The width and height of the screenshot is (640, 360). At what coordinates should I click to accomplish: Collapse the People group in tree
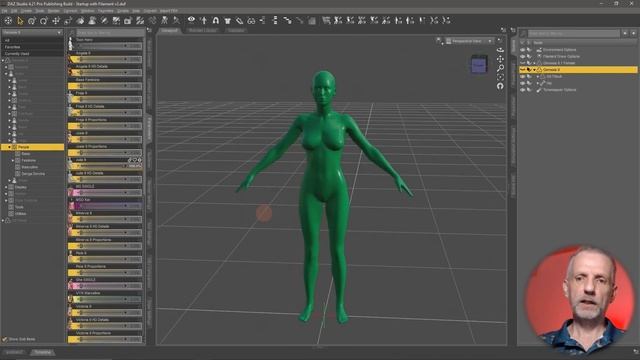coord(9,147)
